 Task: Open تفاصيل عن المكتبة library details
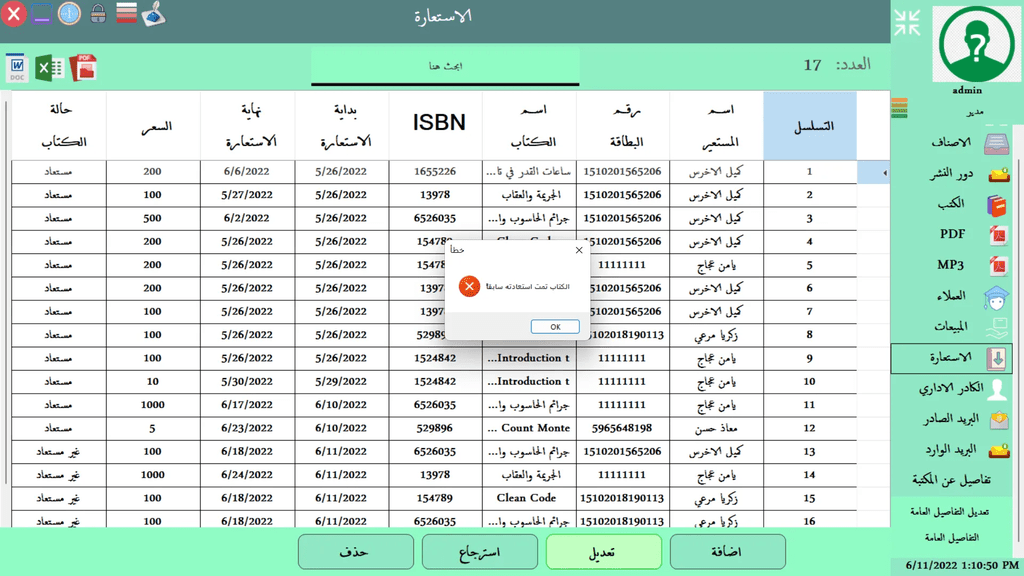coord(952,480)
